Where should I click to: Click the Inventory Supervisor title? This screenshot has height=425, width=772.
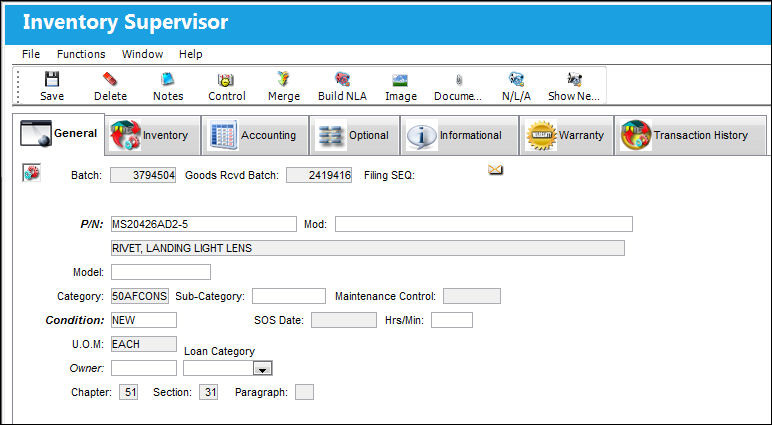click(126, 23)
